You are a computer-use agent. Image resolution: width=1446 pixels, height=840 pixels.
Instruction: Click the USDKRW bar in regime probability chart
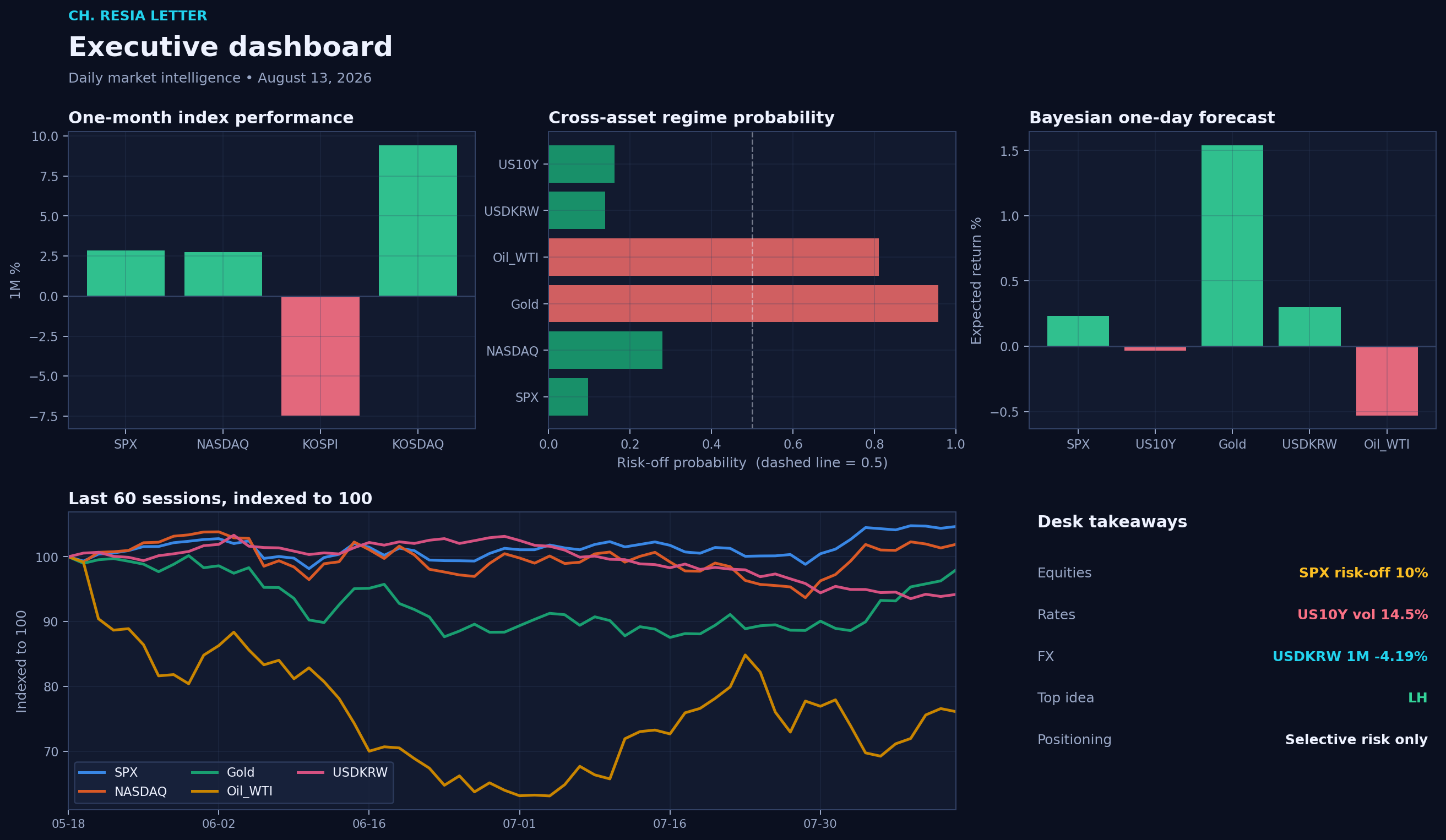[577, 211]
